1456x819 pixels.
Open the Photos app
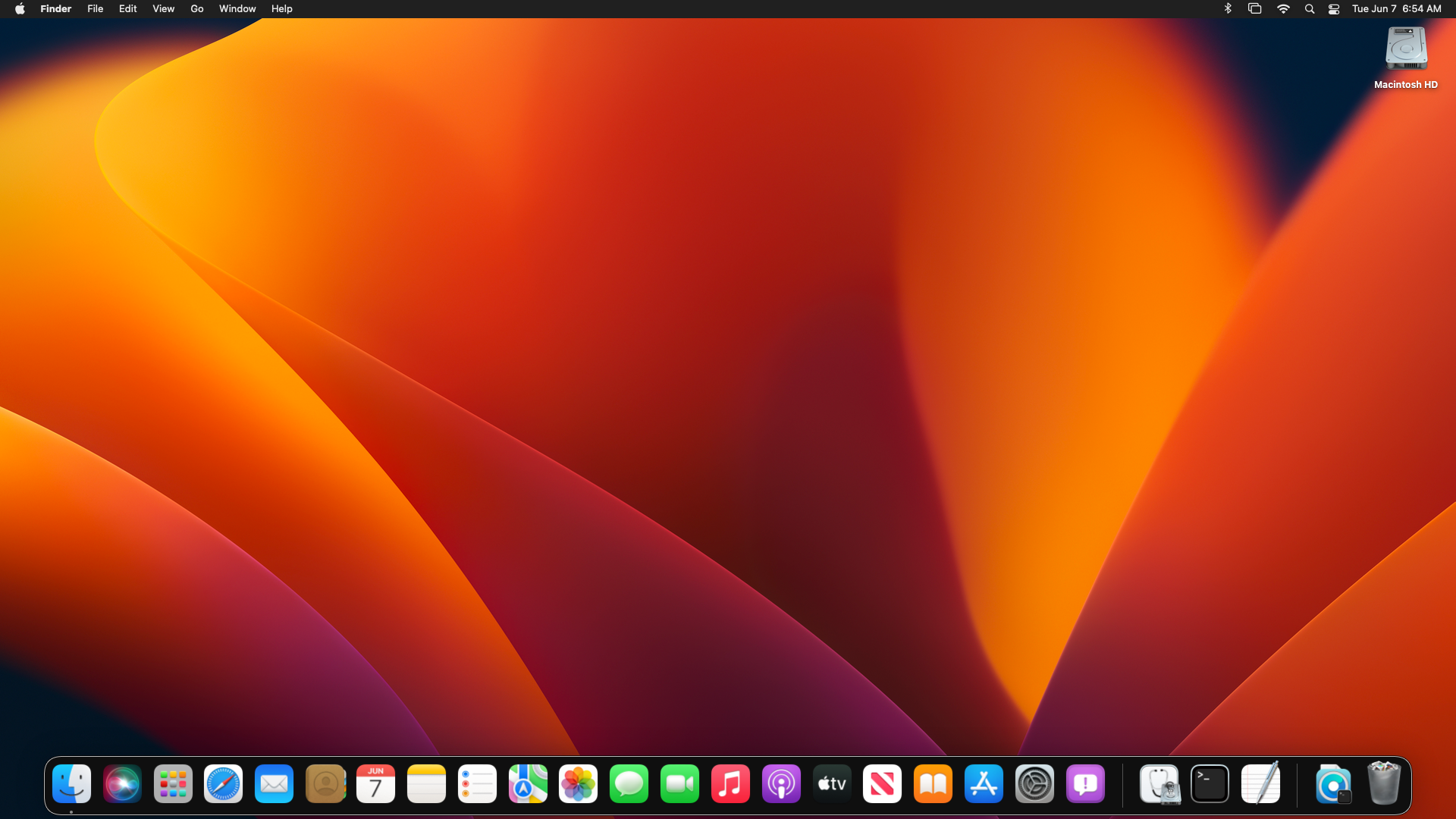tap(578, 784)
